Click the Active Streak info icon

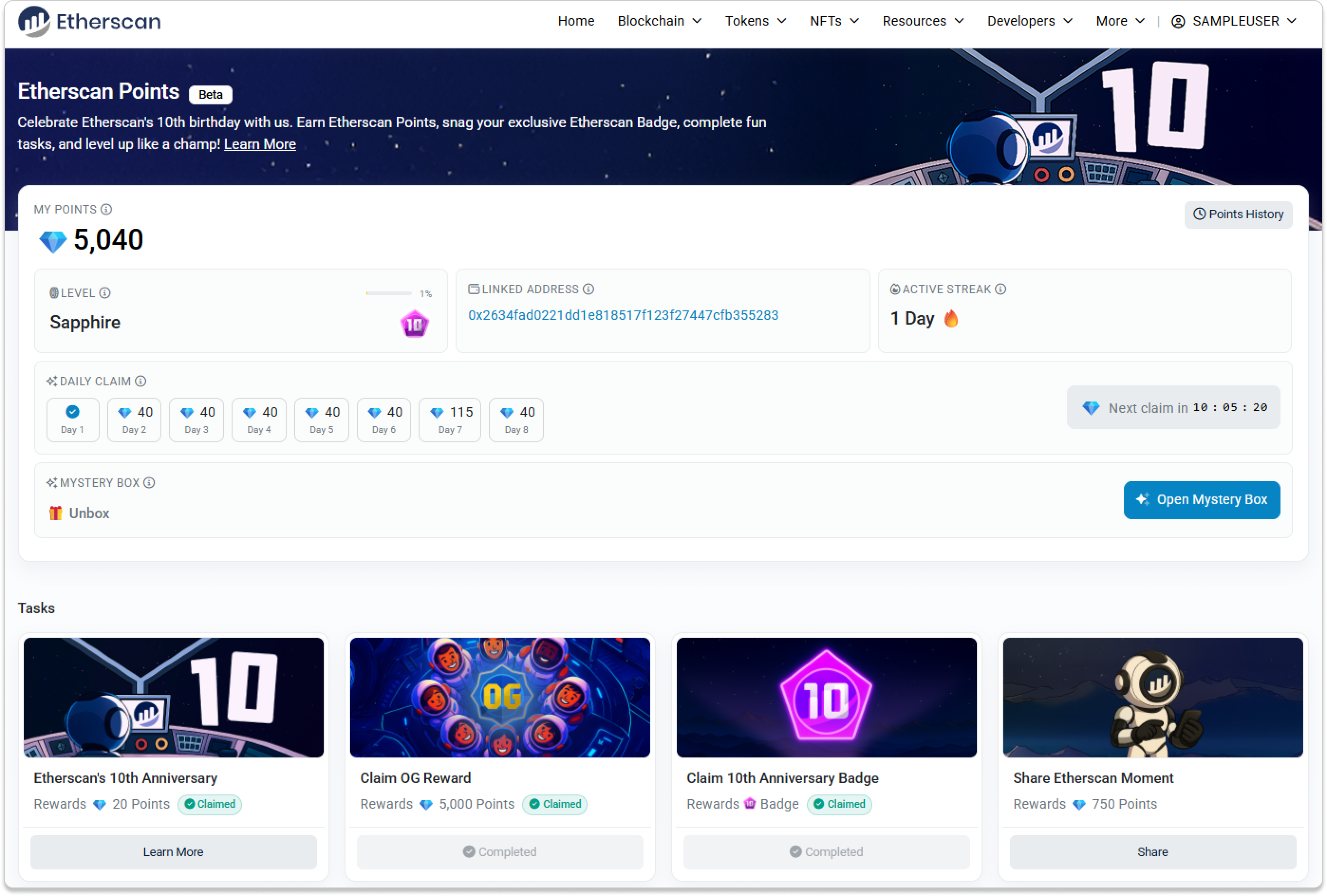click(1000, 289)
